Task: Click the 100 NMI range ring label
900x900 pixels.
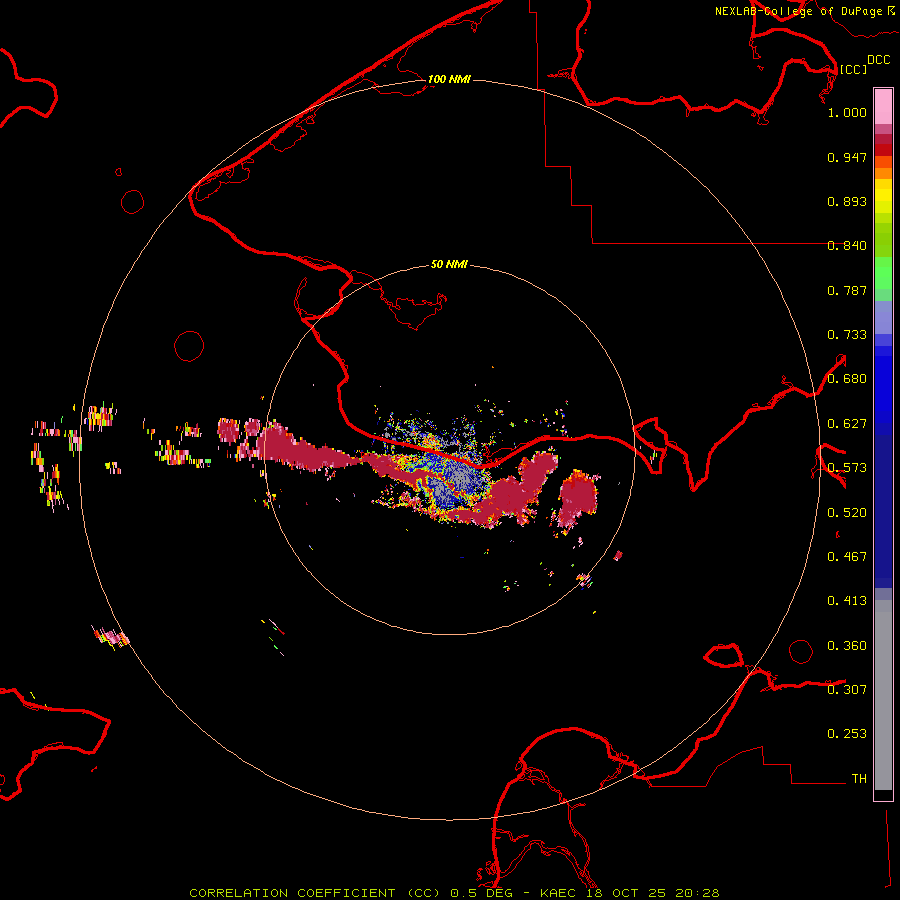Action: coord(449,79)
